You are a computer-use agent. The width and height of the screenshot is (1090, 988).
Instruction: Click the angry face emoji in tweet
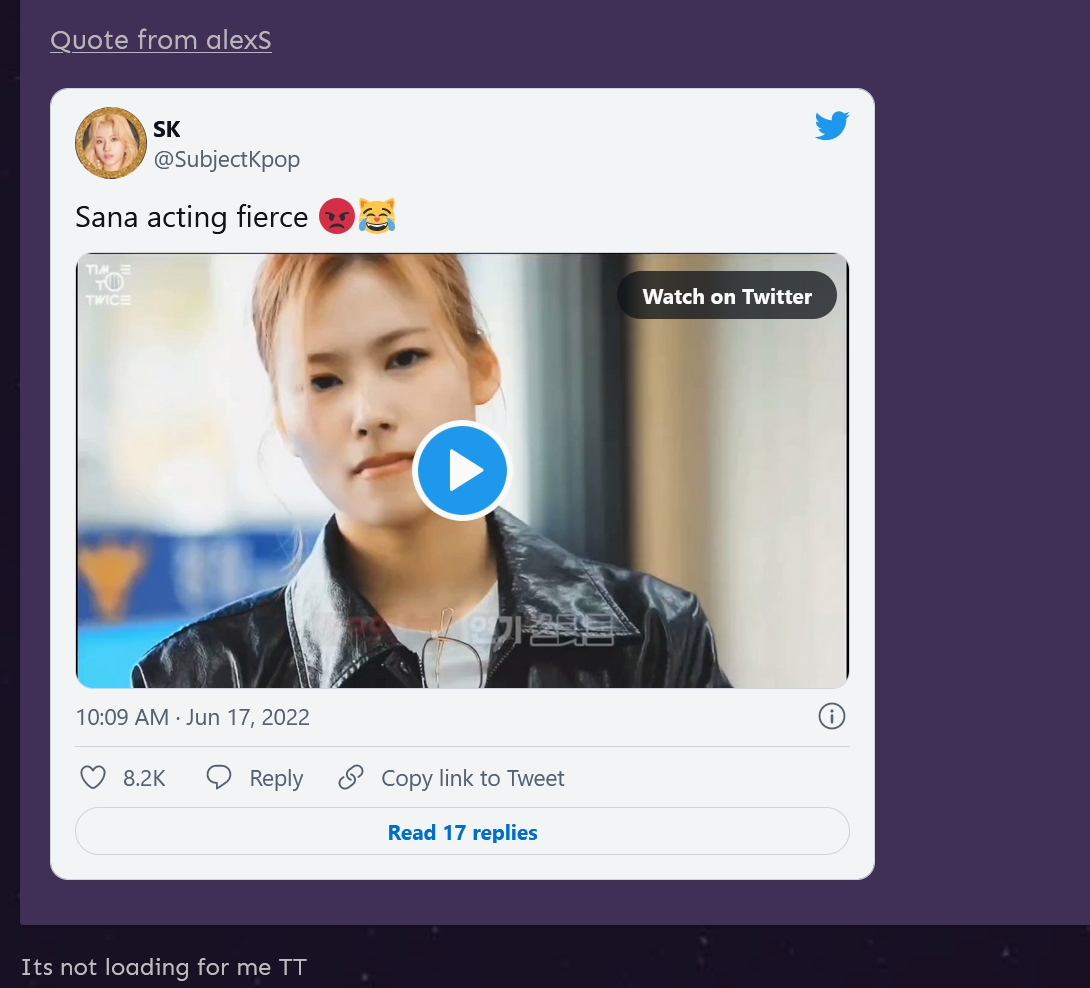pyautogui.click(x=337, y=216)
